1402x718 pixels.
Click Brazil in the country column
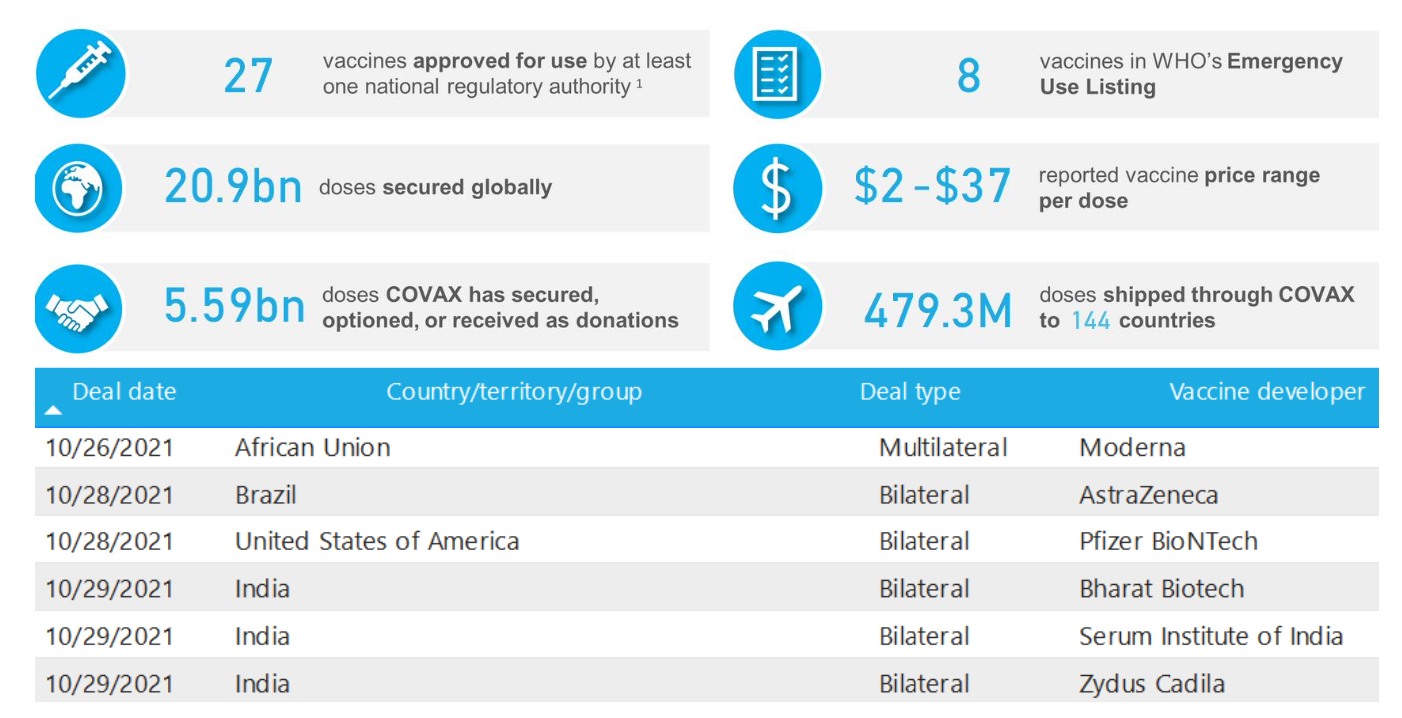[x=265, y=495]
